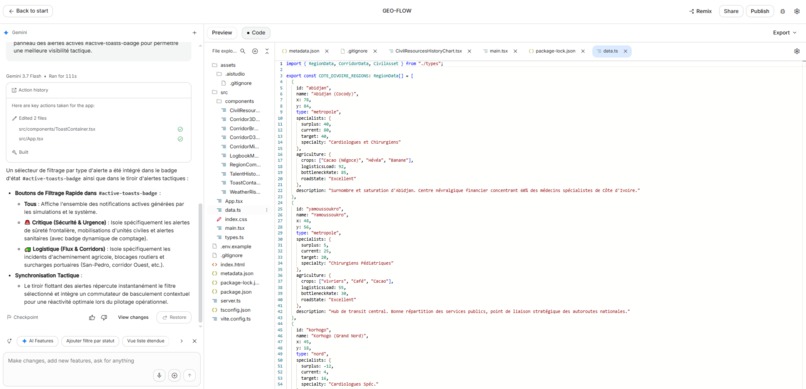Screen dimensions: 806x389
Task: Collapse all folders icon in file explorer
Action: [x=267, y=51]
